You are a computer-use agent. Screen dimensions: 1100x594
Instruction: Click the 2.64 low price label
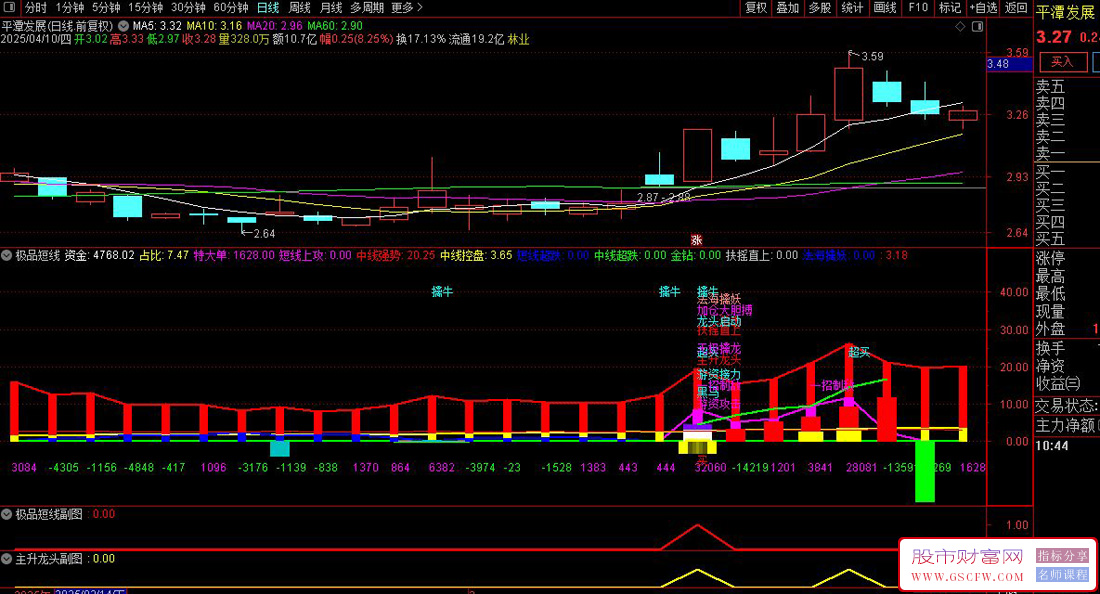(x=264, y=234)
